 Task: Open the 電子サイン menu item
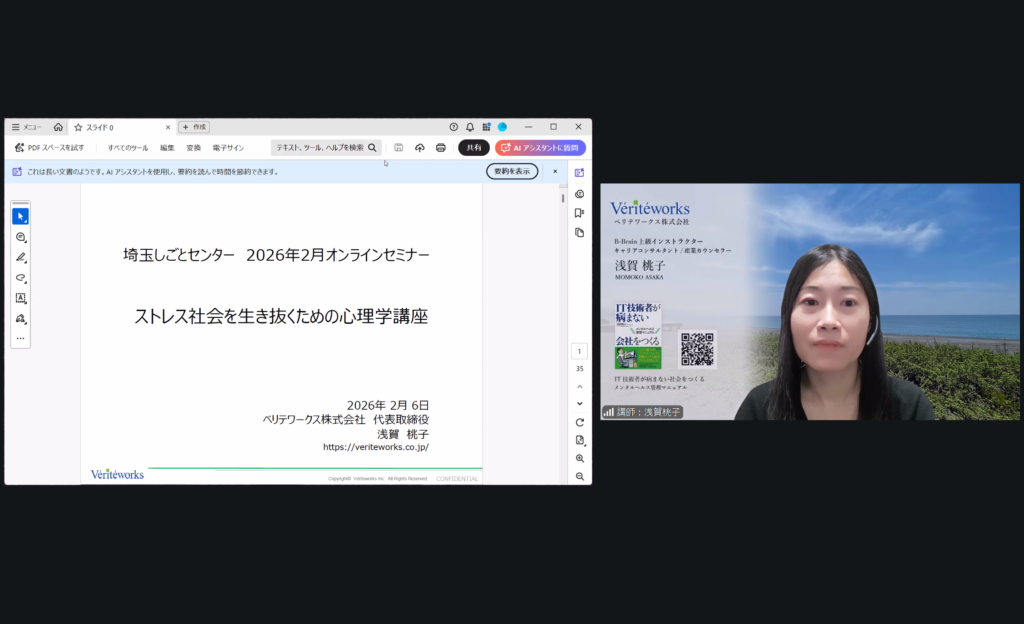[228, 148]
